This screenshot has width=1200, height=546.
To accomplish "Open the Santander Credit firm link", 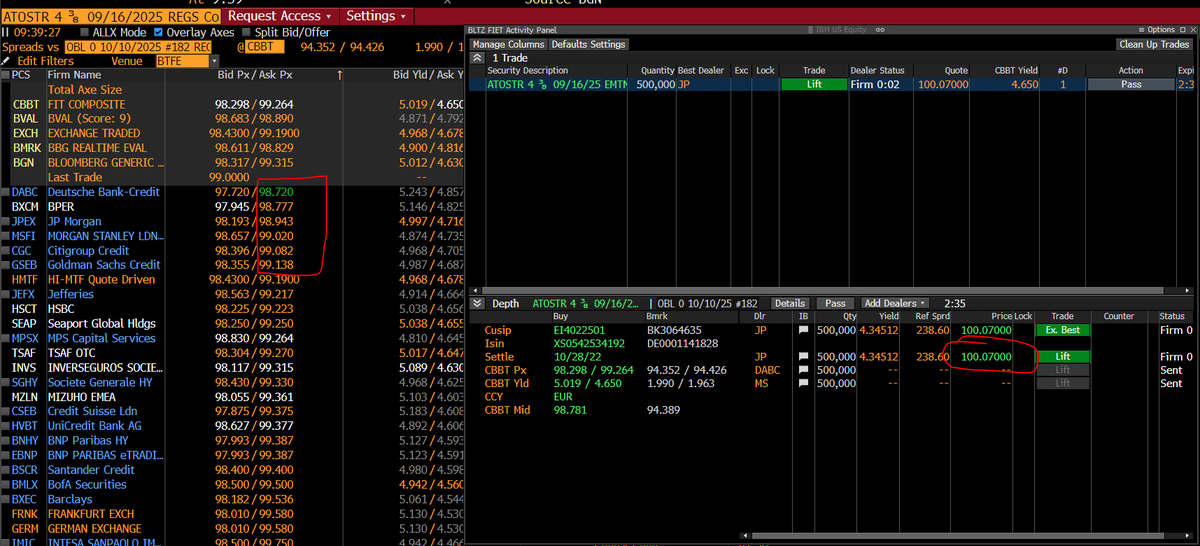I will pyautogui.click(x=91, y=469).
